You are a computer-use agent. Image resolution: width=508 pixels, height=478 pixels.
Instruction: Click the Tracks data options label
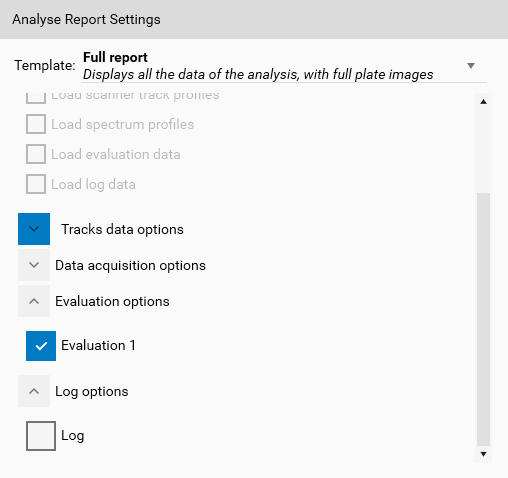122,229
